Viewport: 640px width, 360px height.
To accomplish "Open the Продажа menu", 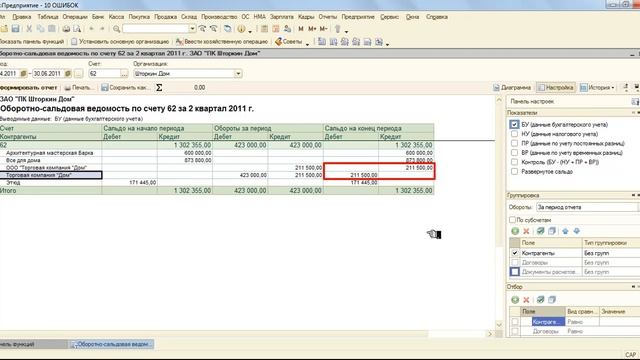I will [166, 17].
